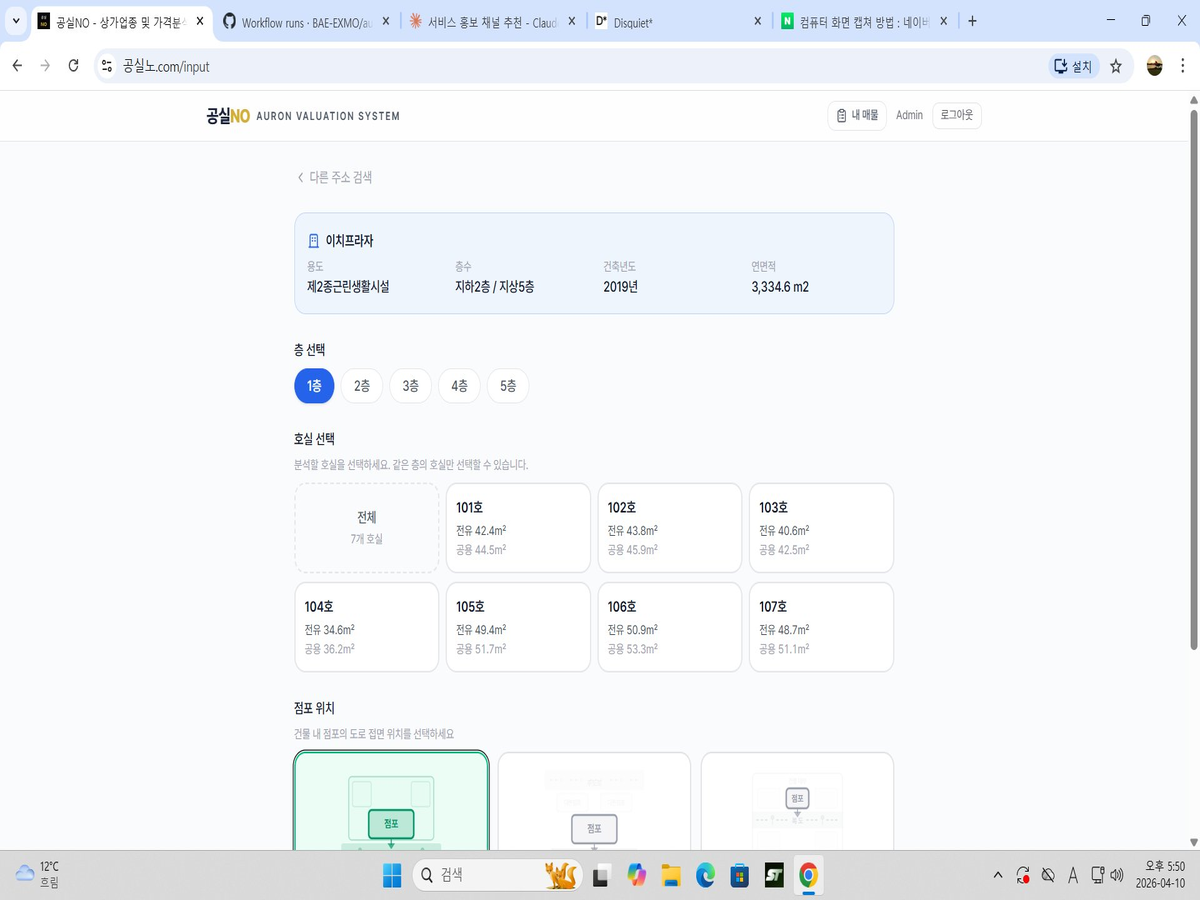Show hidden system tray icons chevron
The image size is (1200, 900).
[998, 876]
